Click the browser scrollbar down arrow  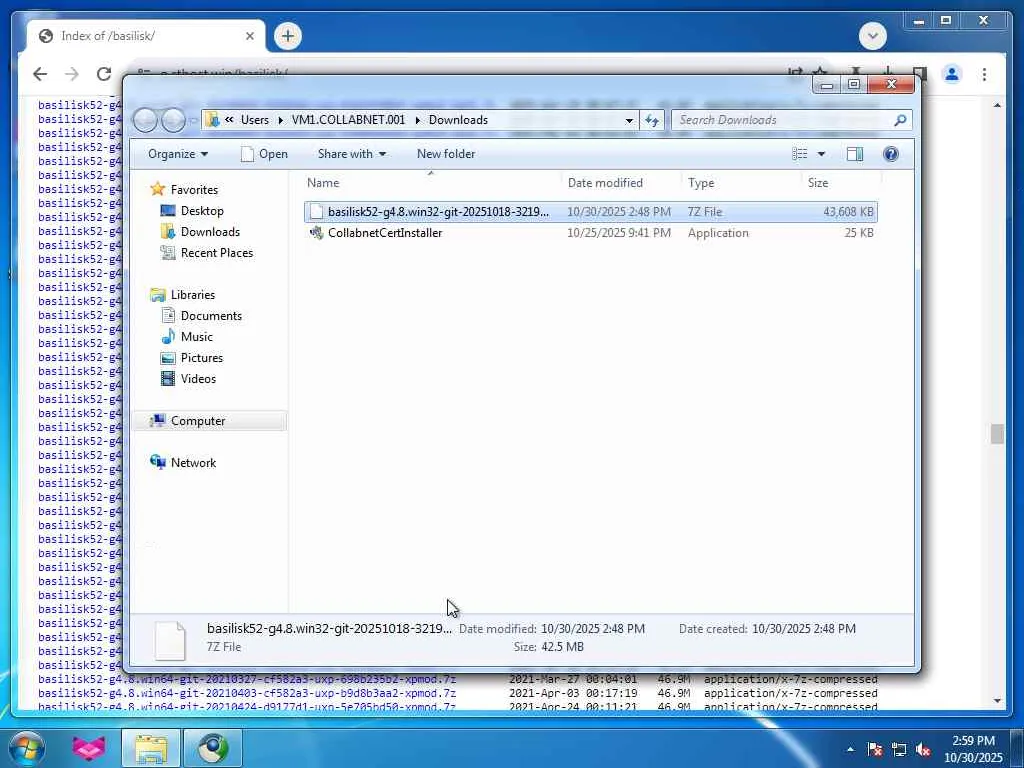coord(997,700)
